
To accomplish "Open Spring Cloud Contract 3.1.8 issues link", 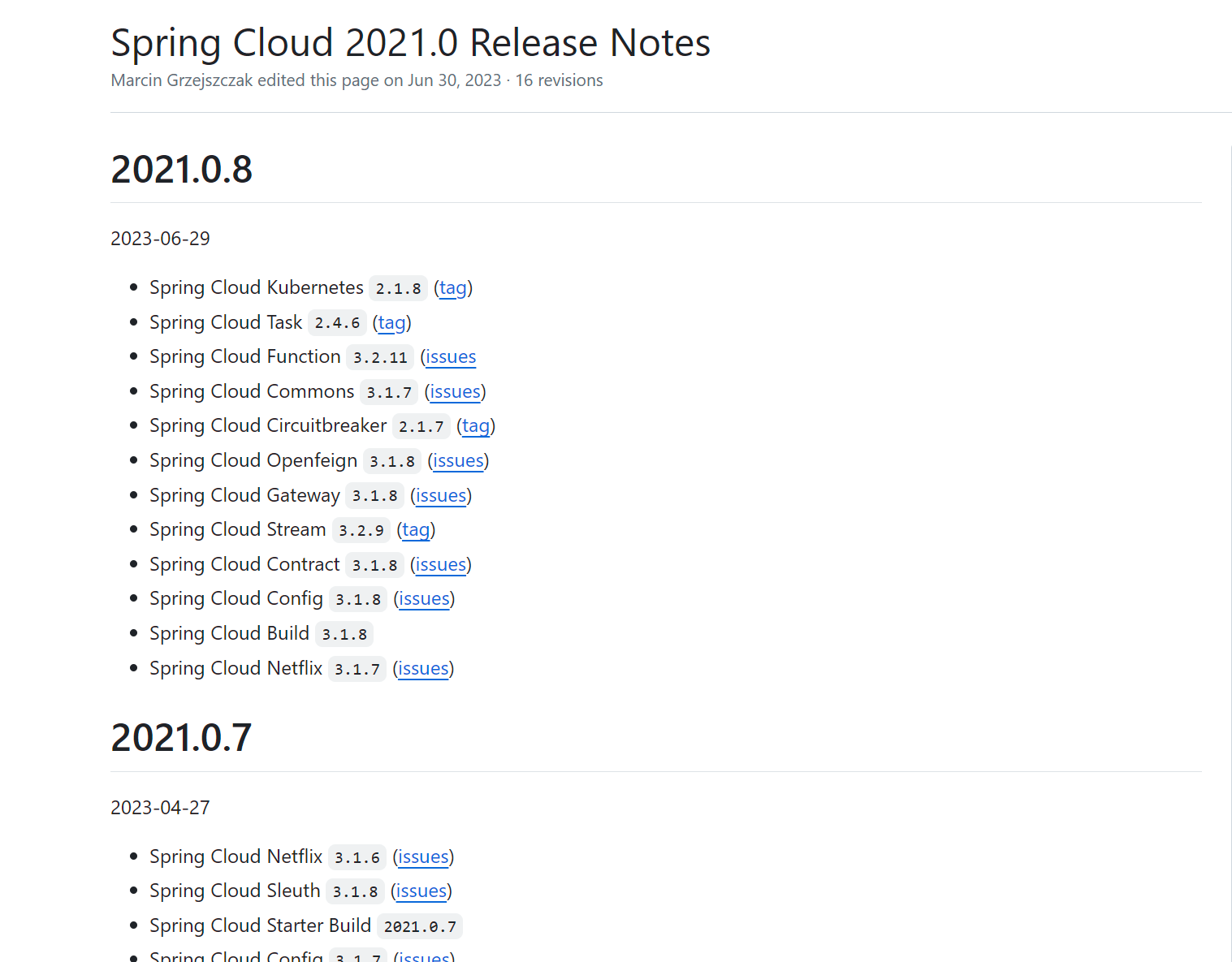I will pos(441,565).
